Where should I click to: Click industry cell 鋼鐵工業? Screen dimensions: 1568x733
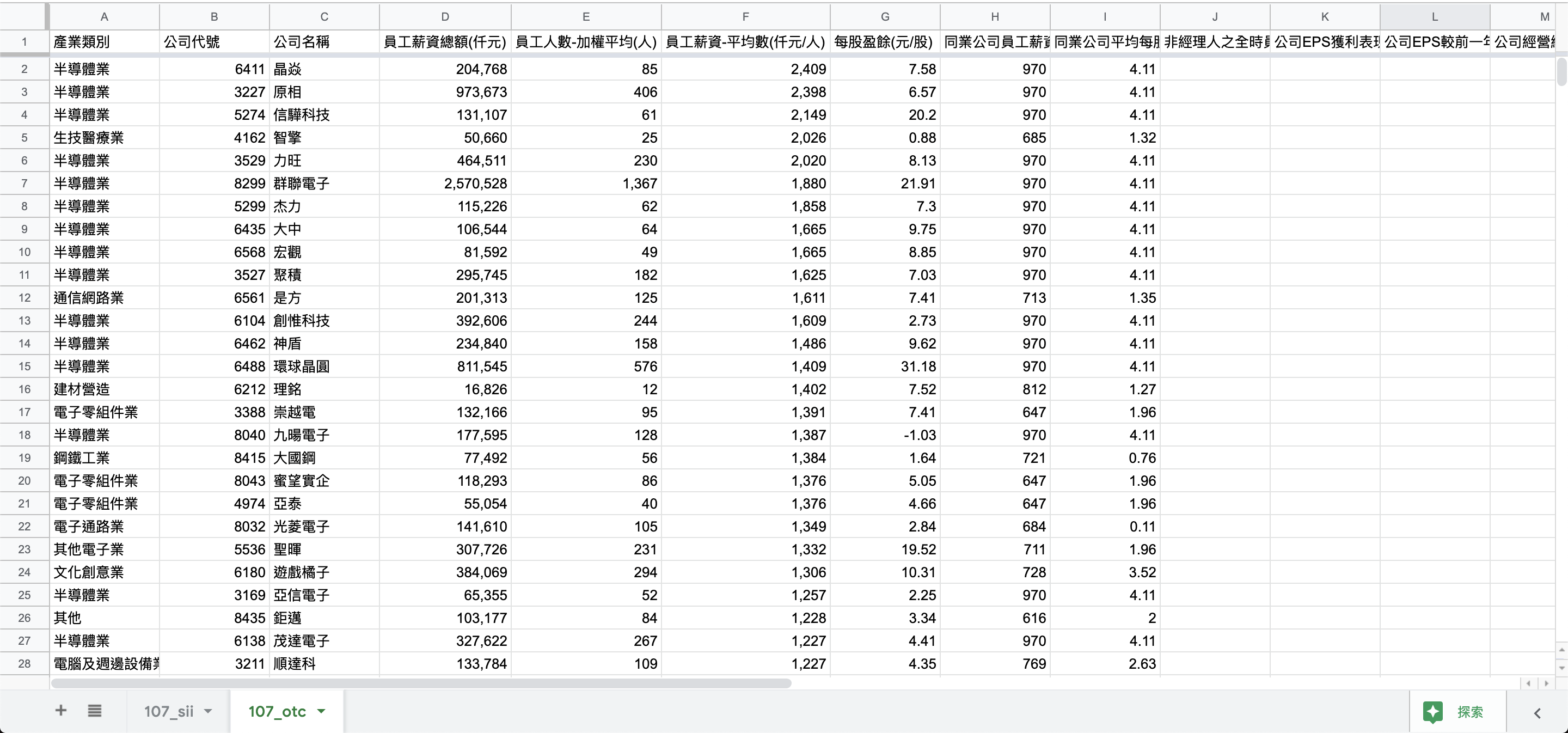pyautogui.click(x=104, y=458)
